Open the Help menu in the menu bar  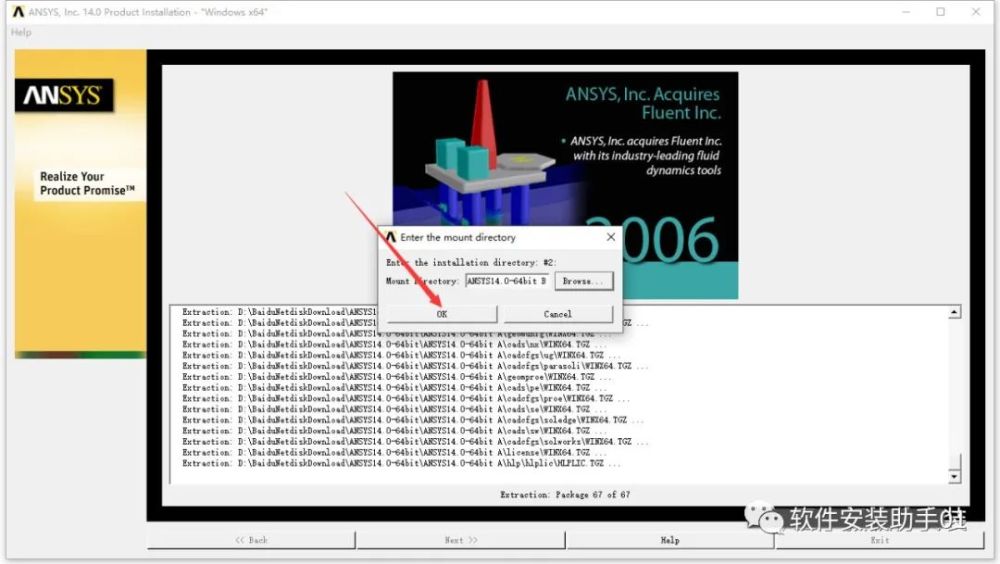pyautogui.click(x=21, y=32)
